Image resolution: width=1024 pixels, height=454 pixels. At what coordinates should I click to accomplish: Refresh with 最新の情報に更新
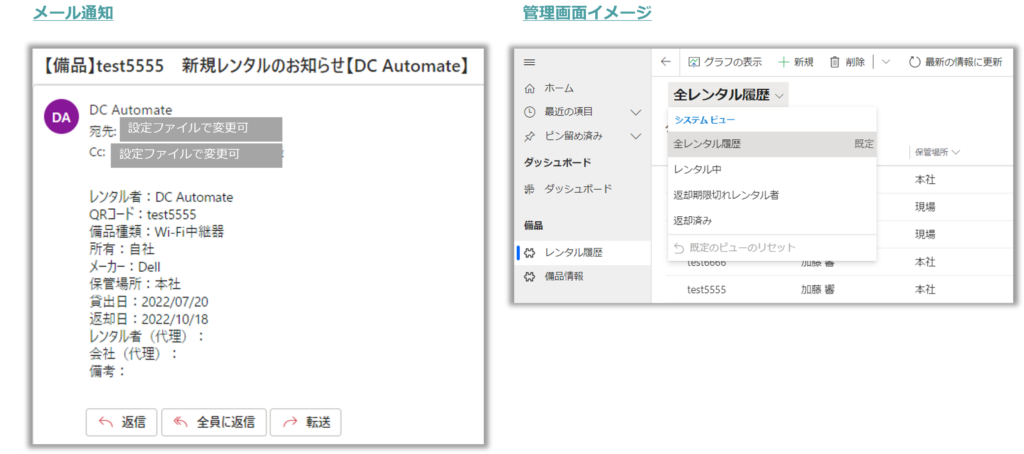click(954, 62)
